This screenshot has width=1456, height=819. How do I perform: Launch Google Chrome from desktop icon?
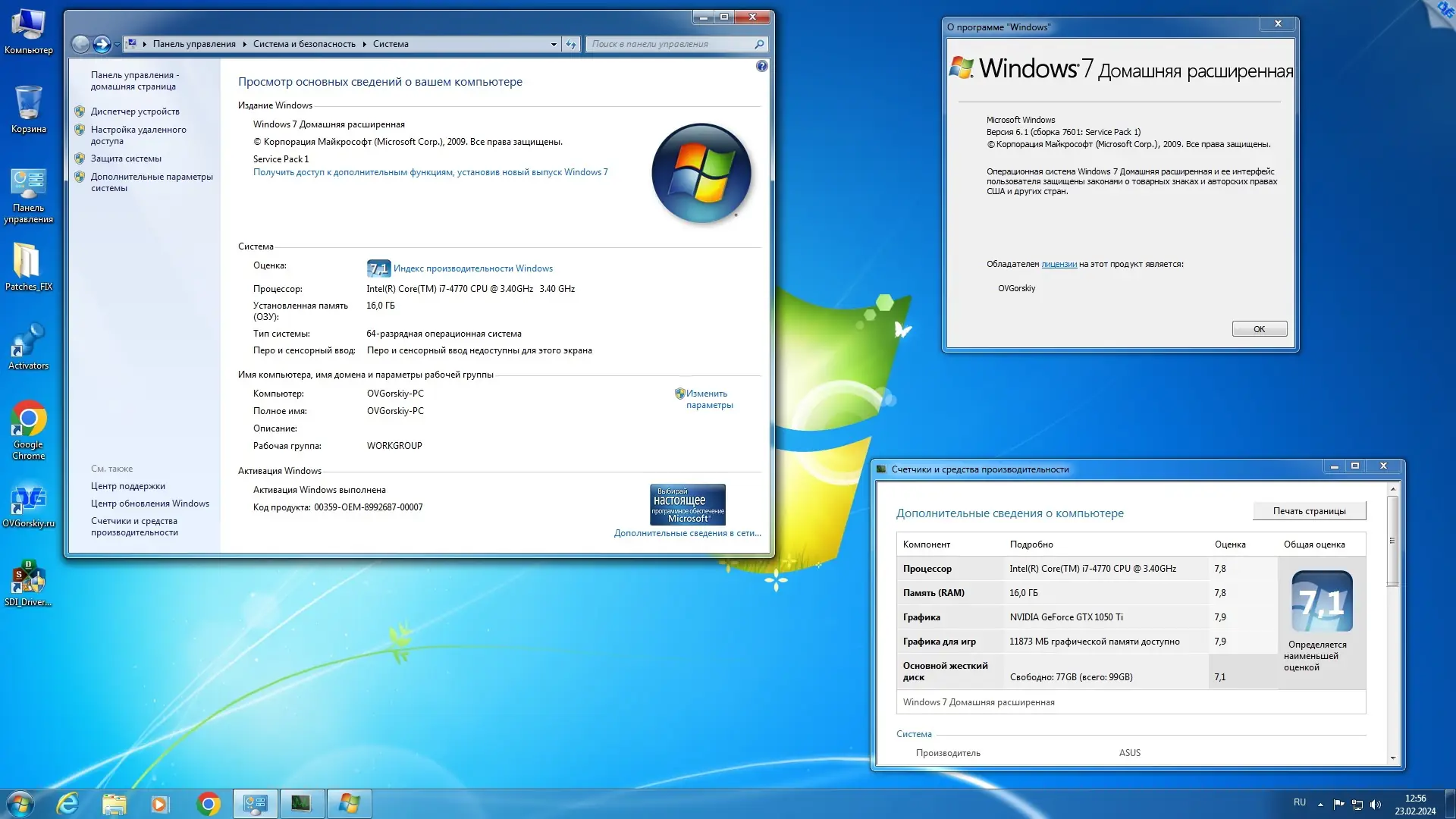29,419
